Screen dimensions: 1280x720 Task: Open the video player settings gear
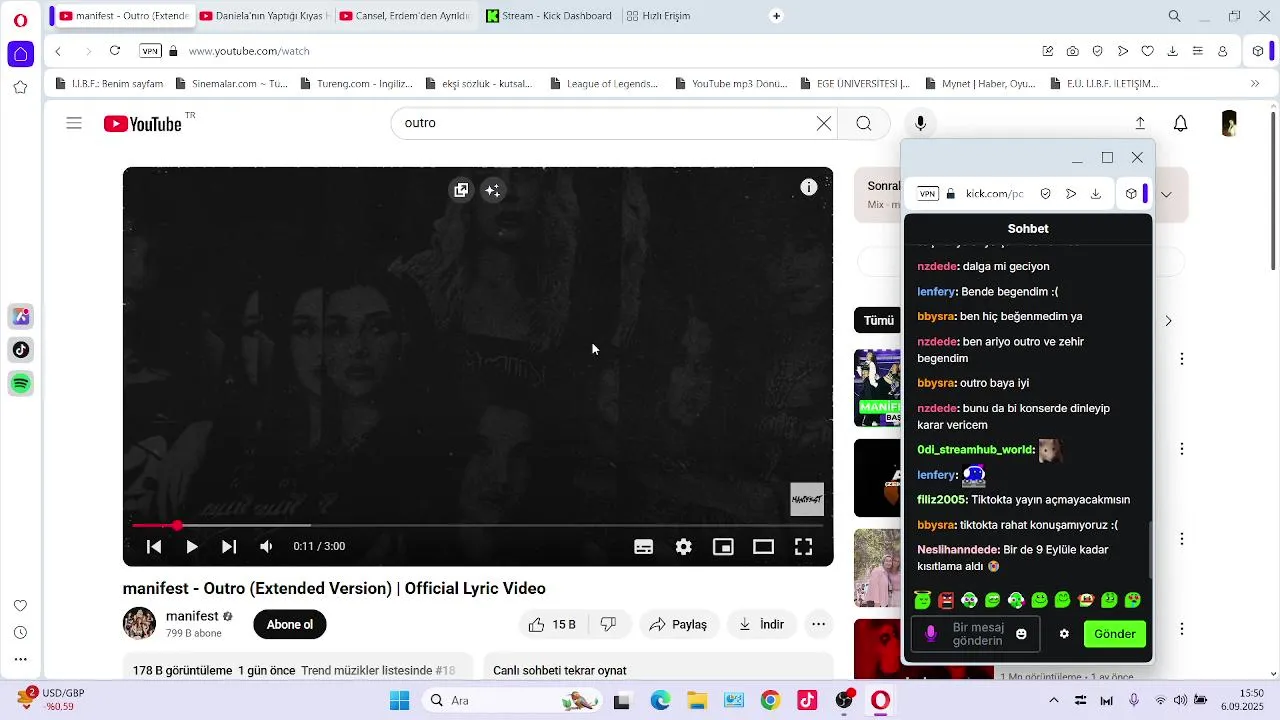684,547
